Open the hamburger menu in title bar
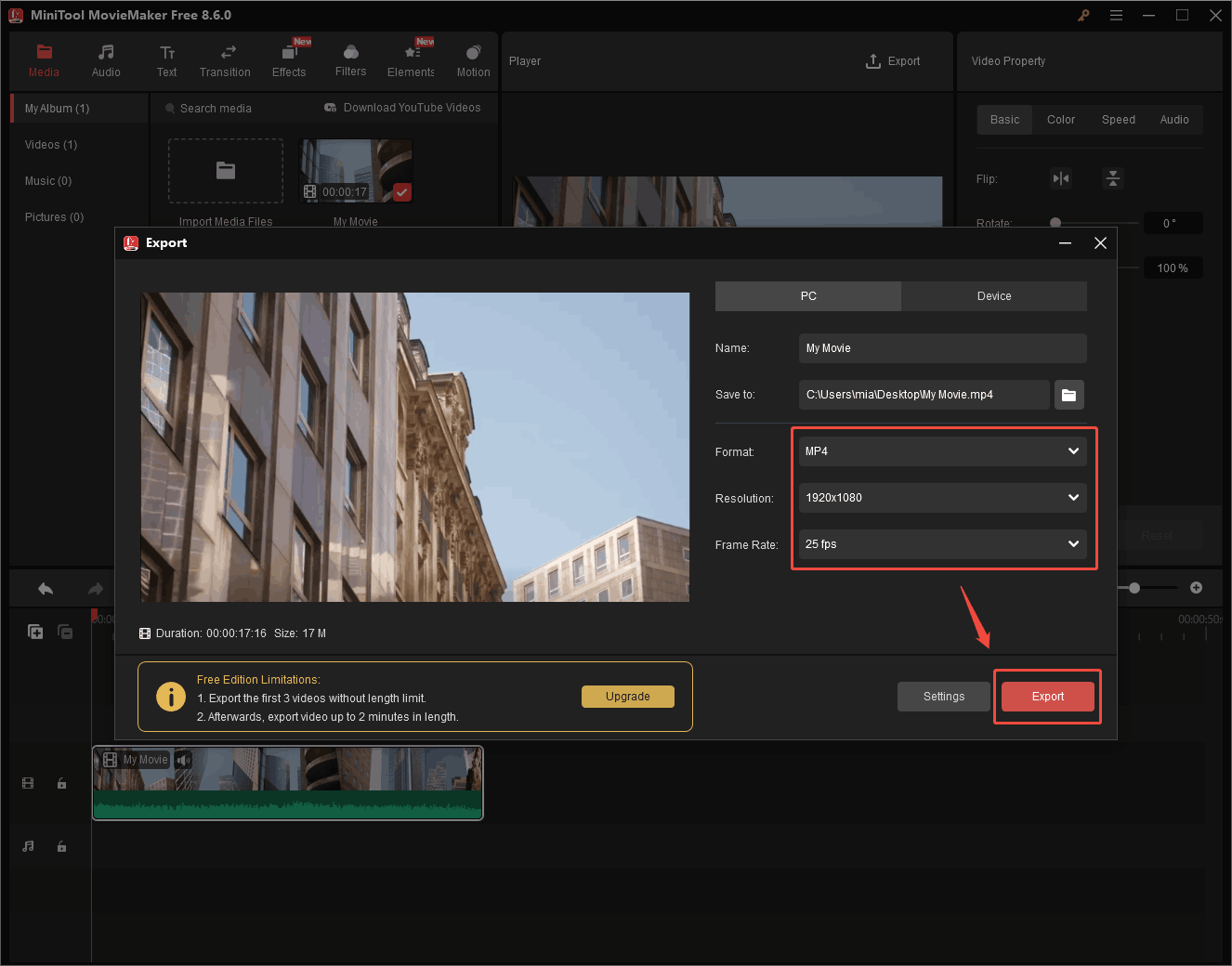The image size is (1232, 966). pos(1116,15)
